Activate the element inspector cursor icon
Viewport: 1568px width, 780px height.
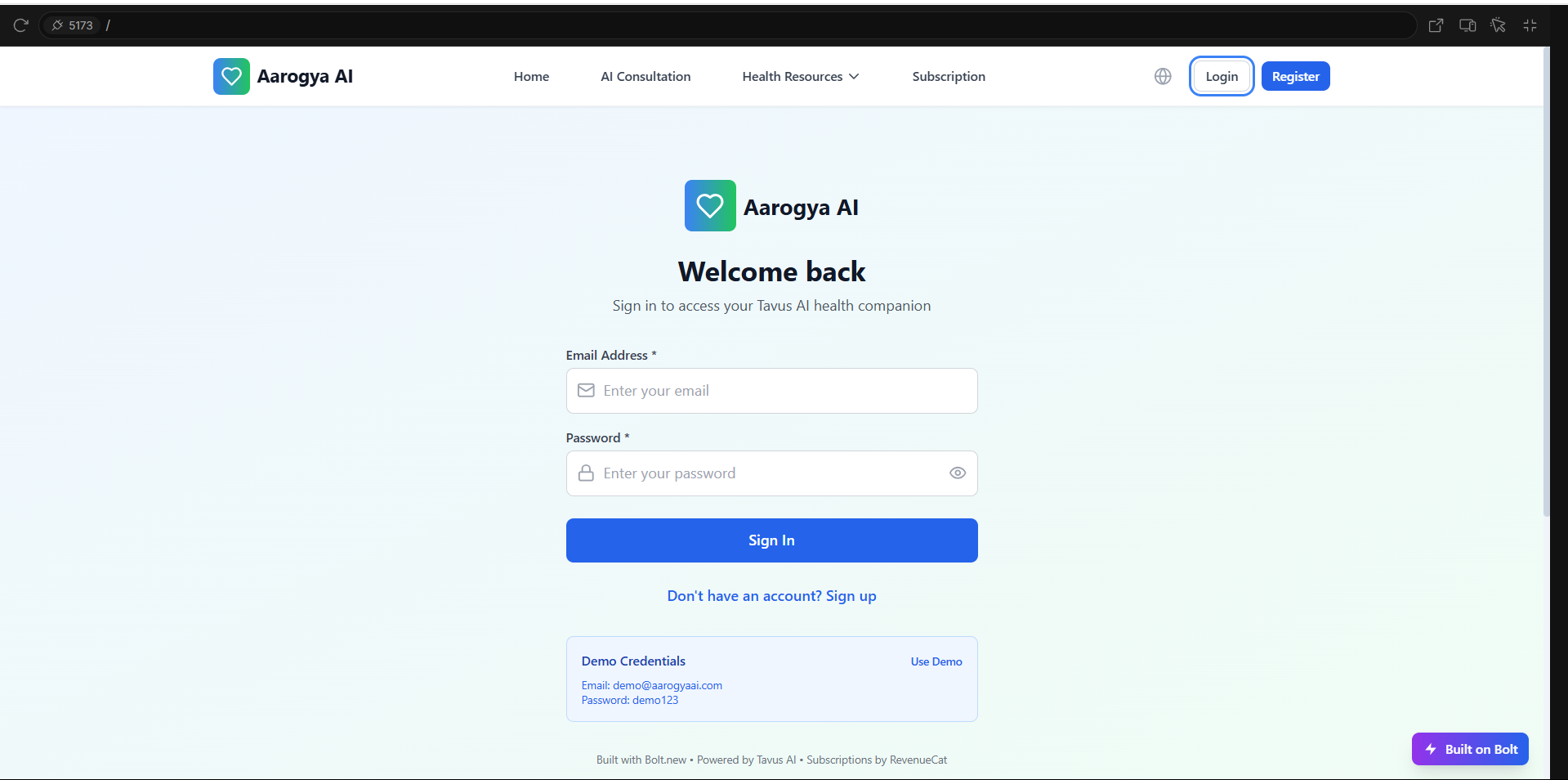pos(1498,25)
